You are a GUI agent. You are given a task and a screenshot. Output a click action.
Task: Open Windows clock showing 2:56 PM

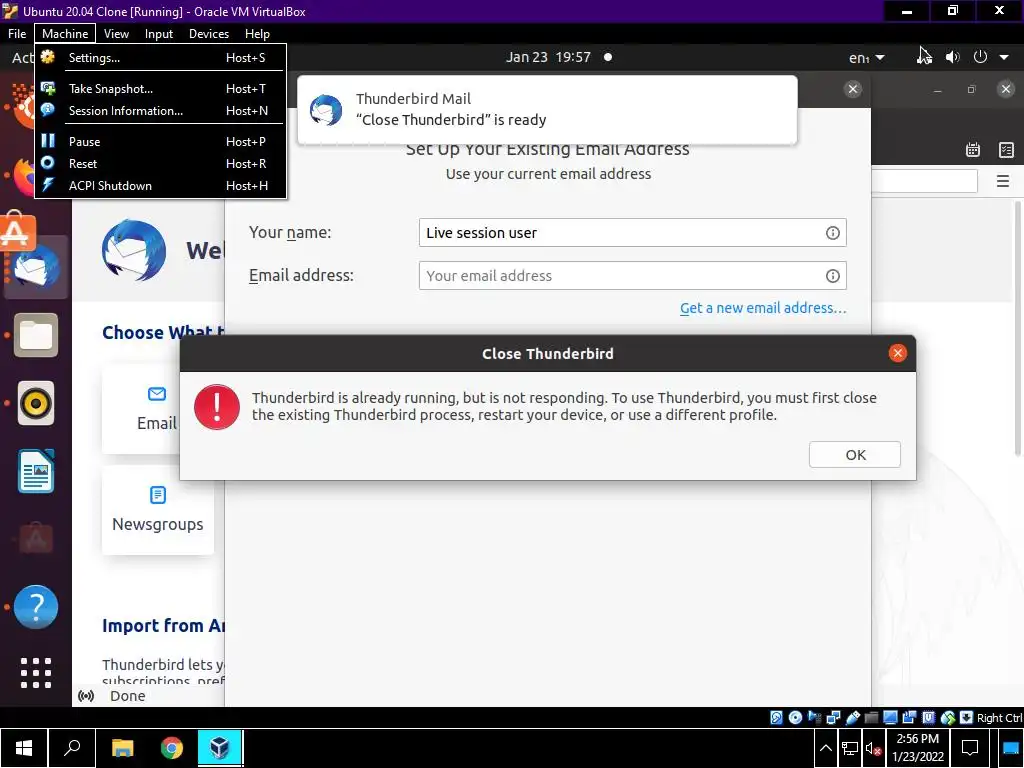918,748
